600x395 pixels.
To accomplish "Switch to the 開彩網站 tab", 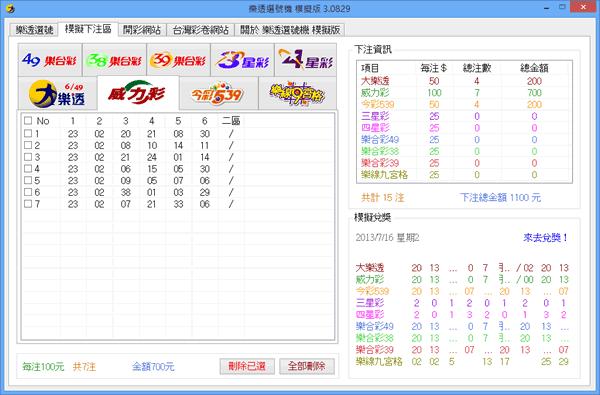I will click(142, 30).
